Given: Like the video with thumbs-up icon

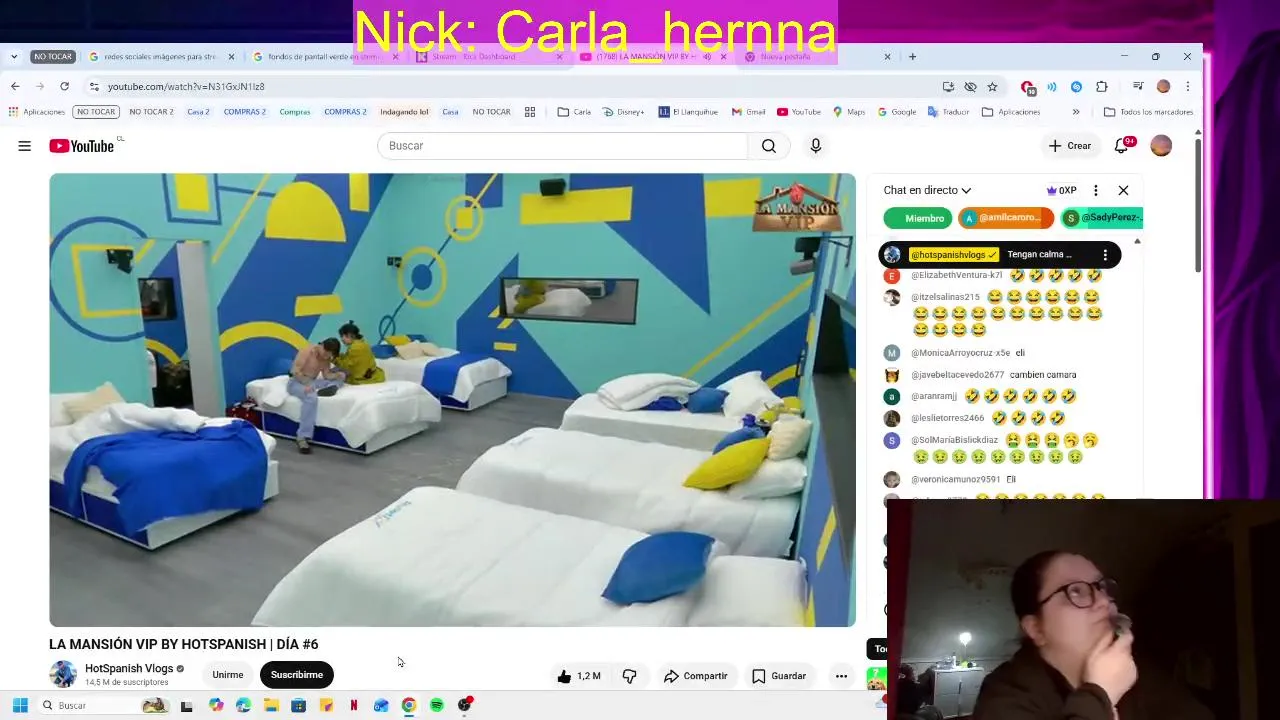Looking at the screenshot, I should (x=564, y=676).
